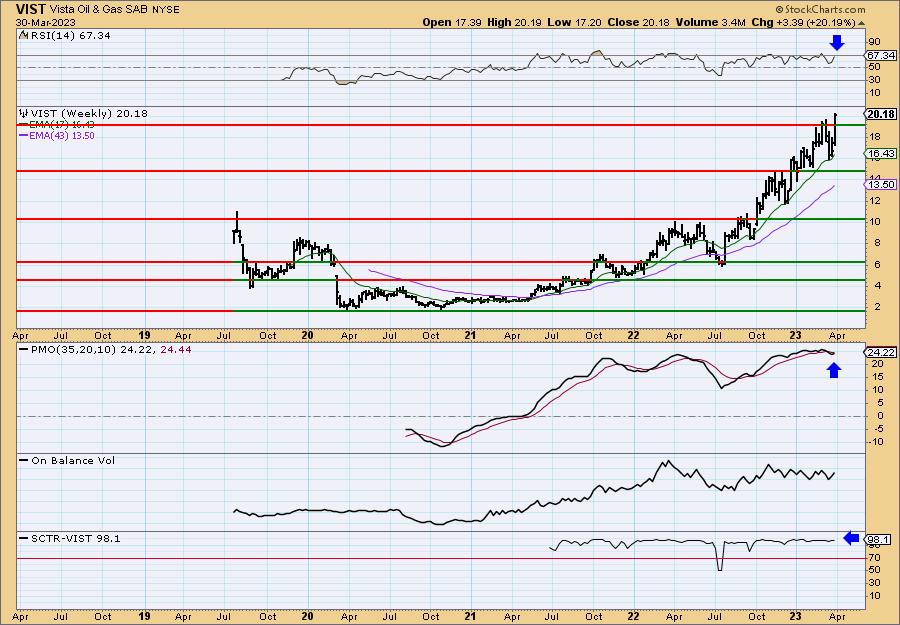Click the VIST ticker symbol in the header

[30, 9]
